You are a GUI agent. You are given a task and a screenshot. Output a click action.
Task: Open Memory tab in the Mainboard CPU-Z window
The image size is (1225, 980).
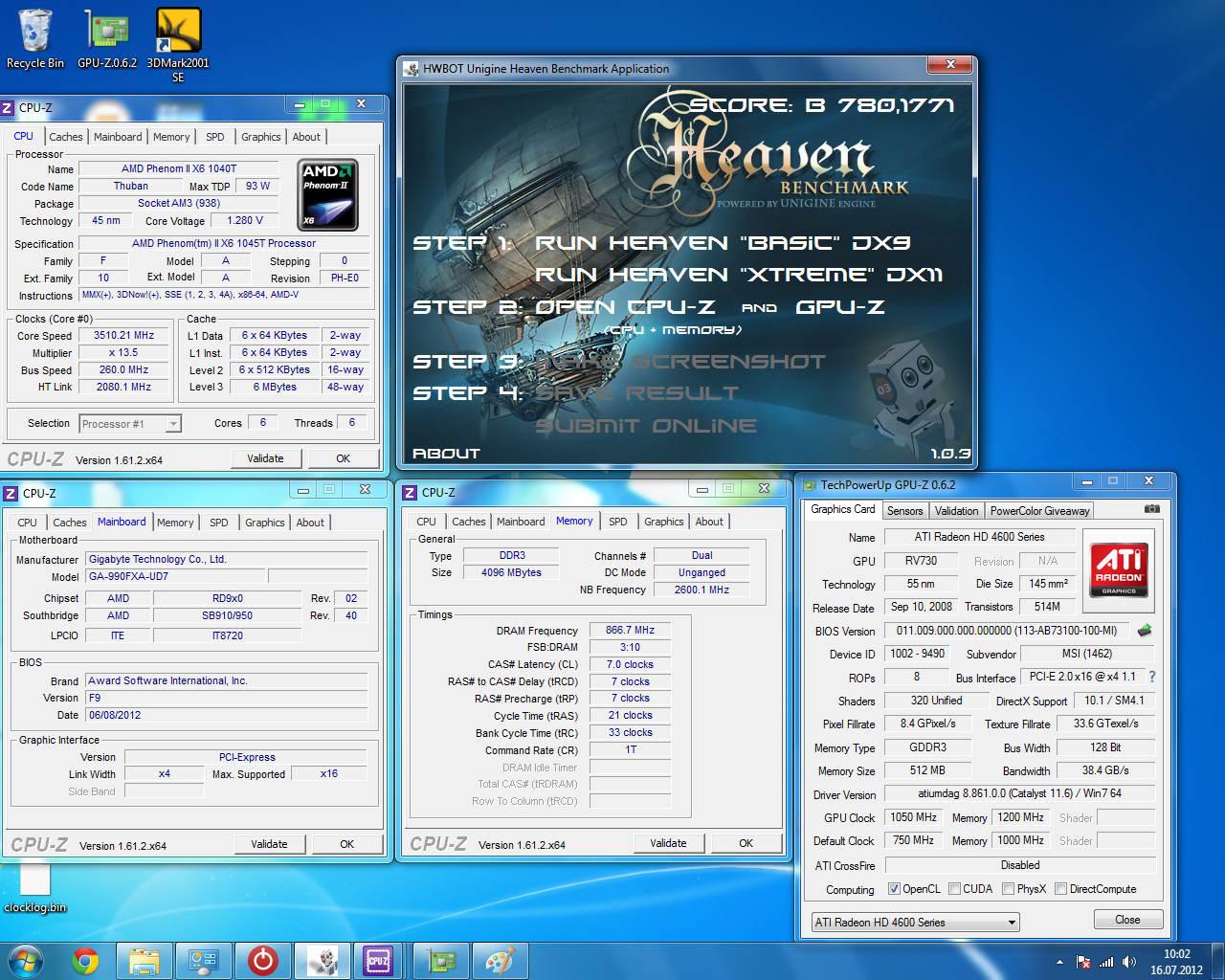(175, 523)
